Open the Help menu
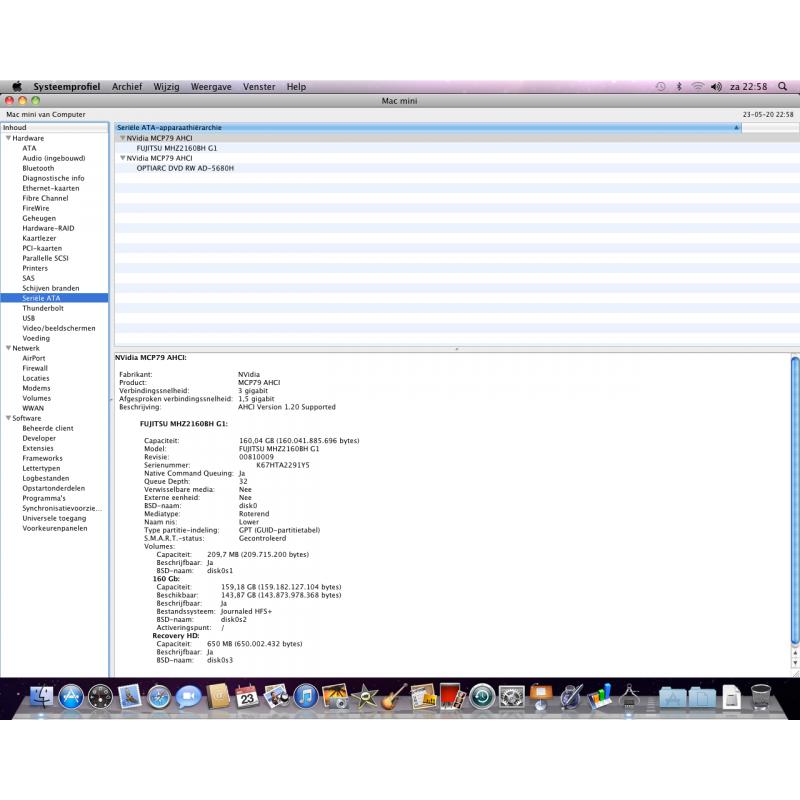800x800 pixels. [x=296, y=87]
